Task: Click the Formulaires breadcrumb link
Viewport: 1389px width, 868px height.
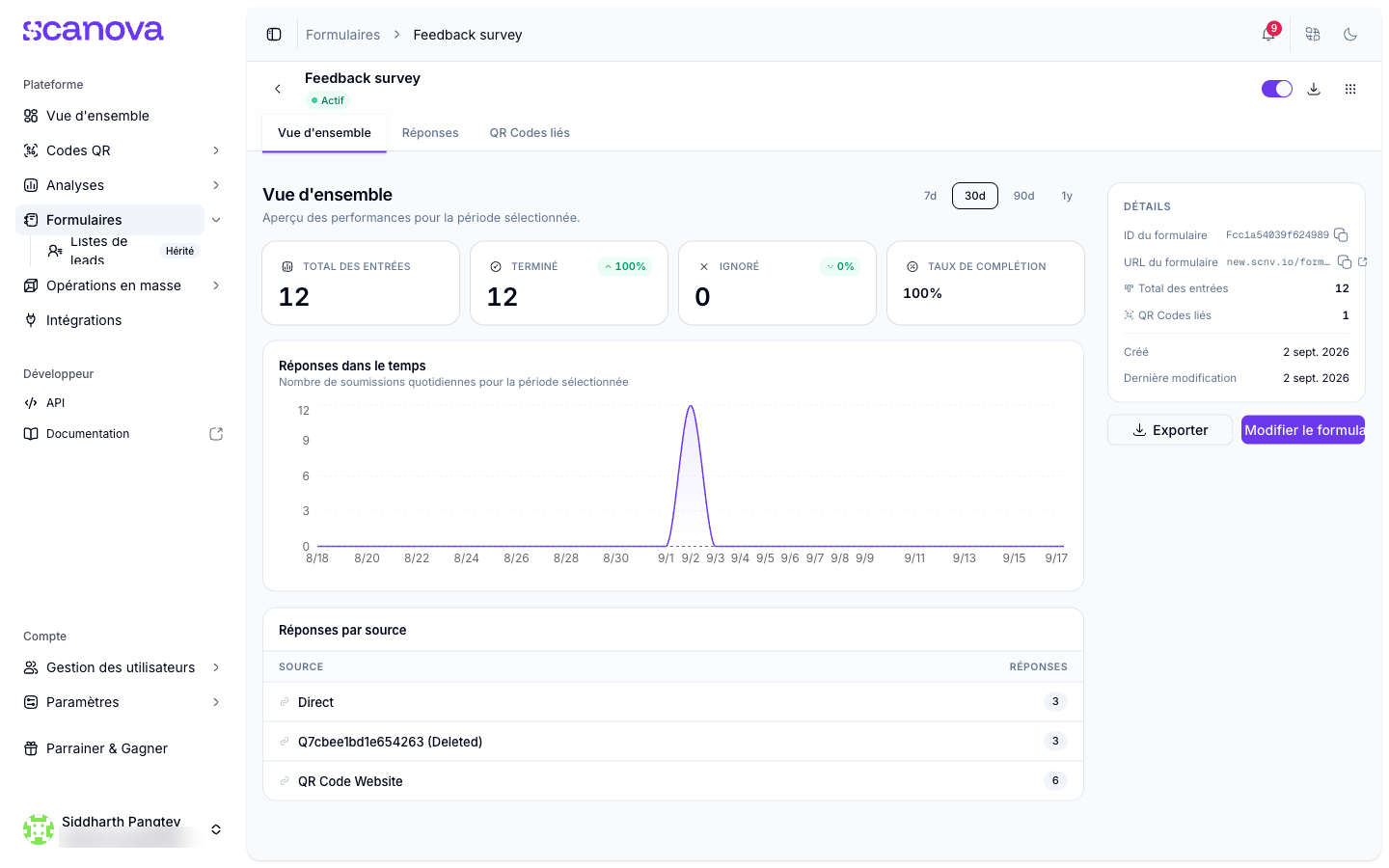Action: [342, 35]
